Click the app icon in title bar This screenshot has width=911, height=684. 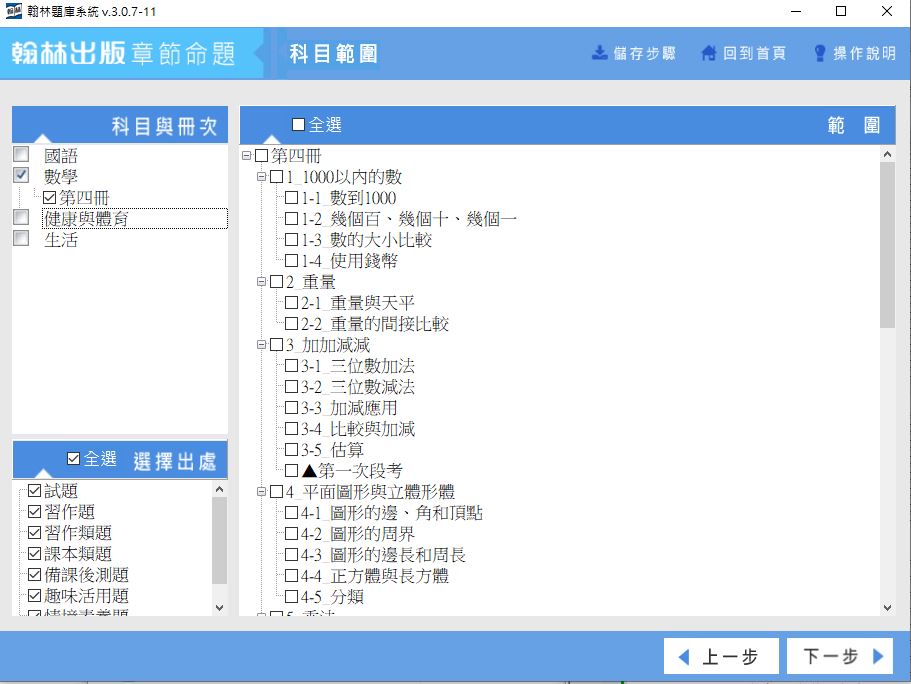[x=13, y=11]
